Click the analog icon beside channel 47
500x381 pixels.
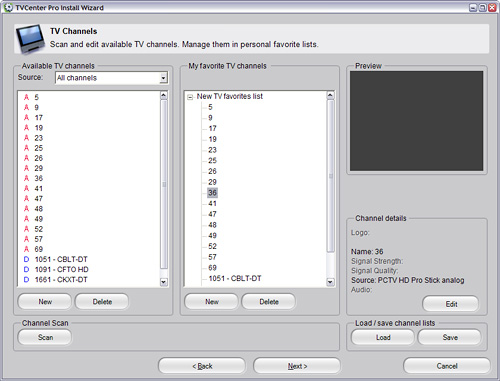pyautogui.click(x=26, y=198)
